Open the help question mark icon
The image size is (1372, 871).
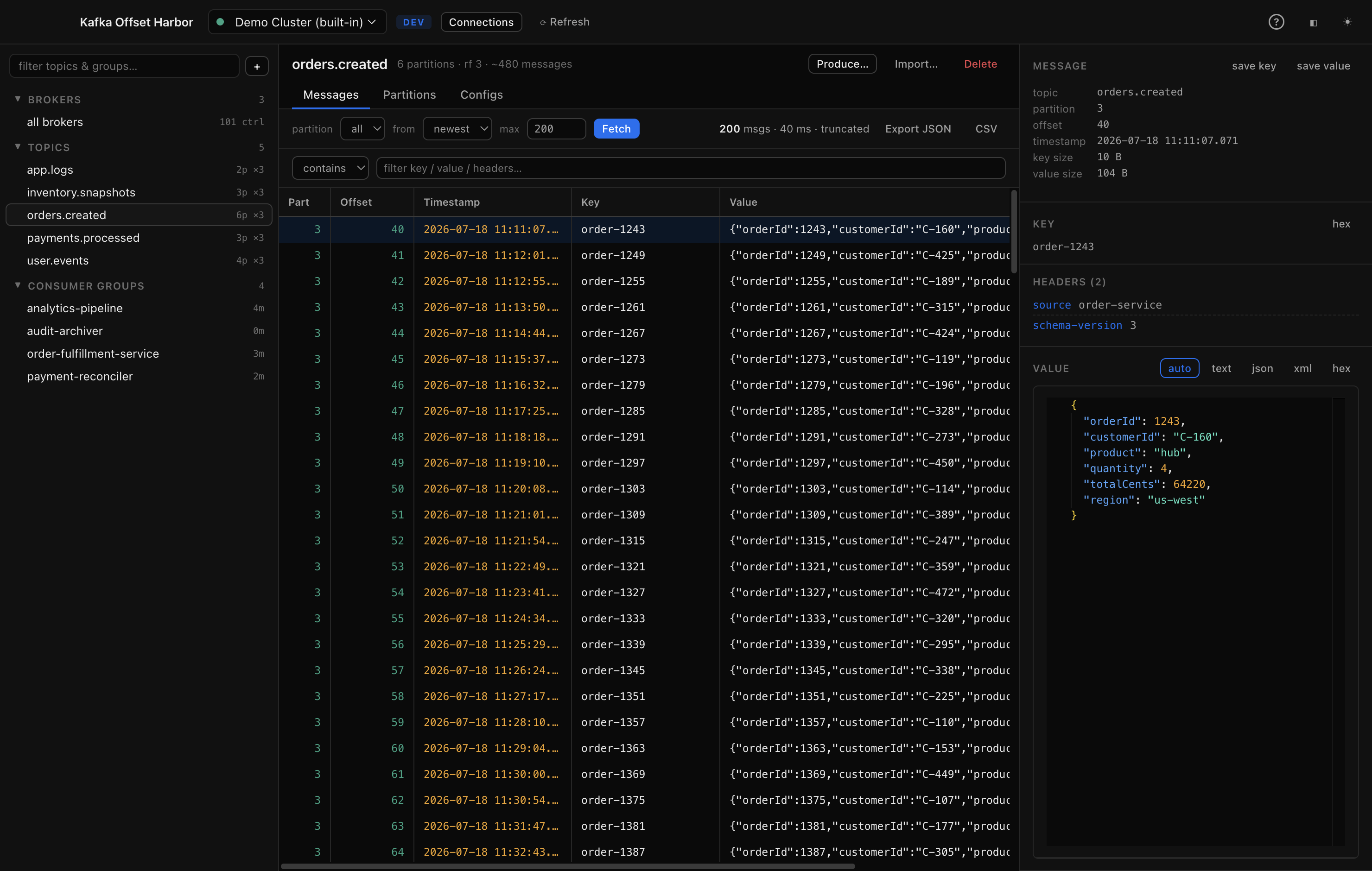pos(1276,22)
